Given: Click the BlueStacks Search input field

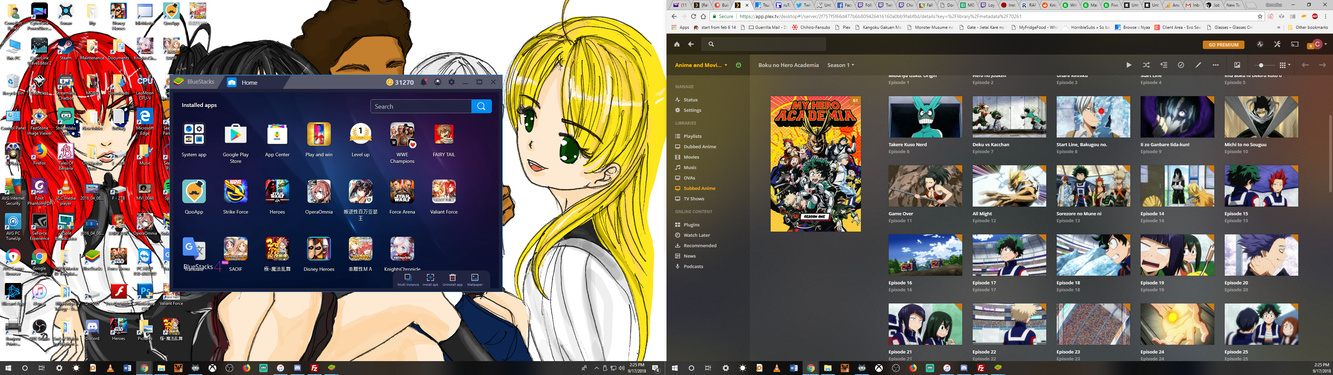Looking at the screenshot, I should [421, 106].
